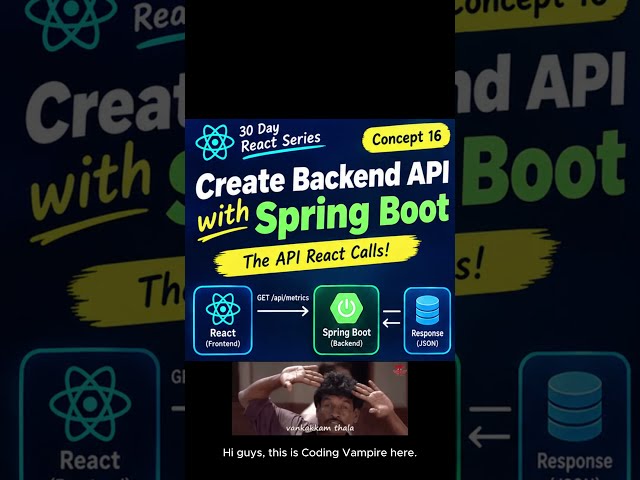
Task: Click the yellow banner The API React Calls!
Action: tap(316, 256)
